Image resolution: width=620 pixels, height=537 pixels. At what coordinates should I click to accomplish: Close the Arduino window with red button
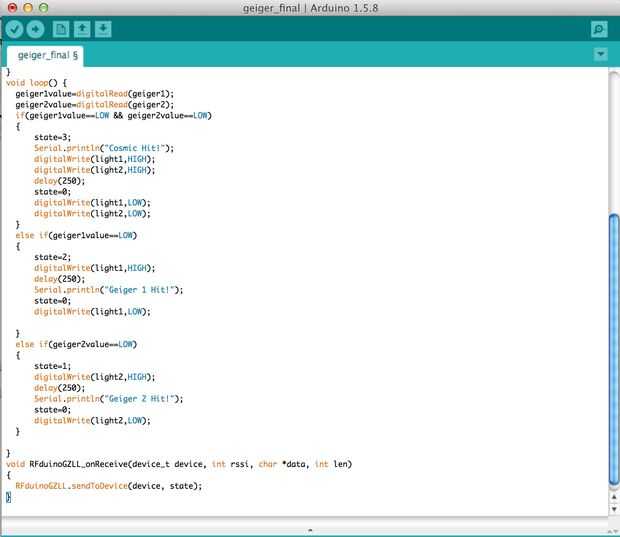[x=12, y=8]
